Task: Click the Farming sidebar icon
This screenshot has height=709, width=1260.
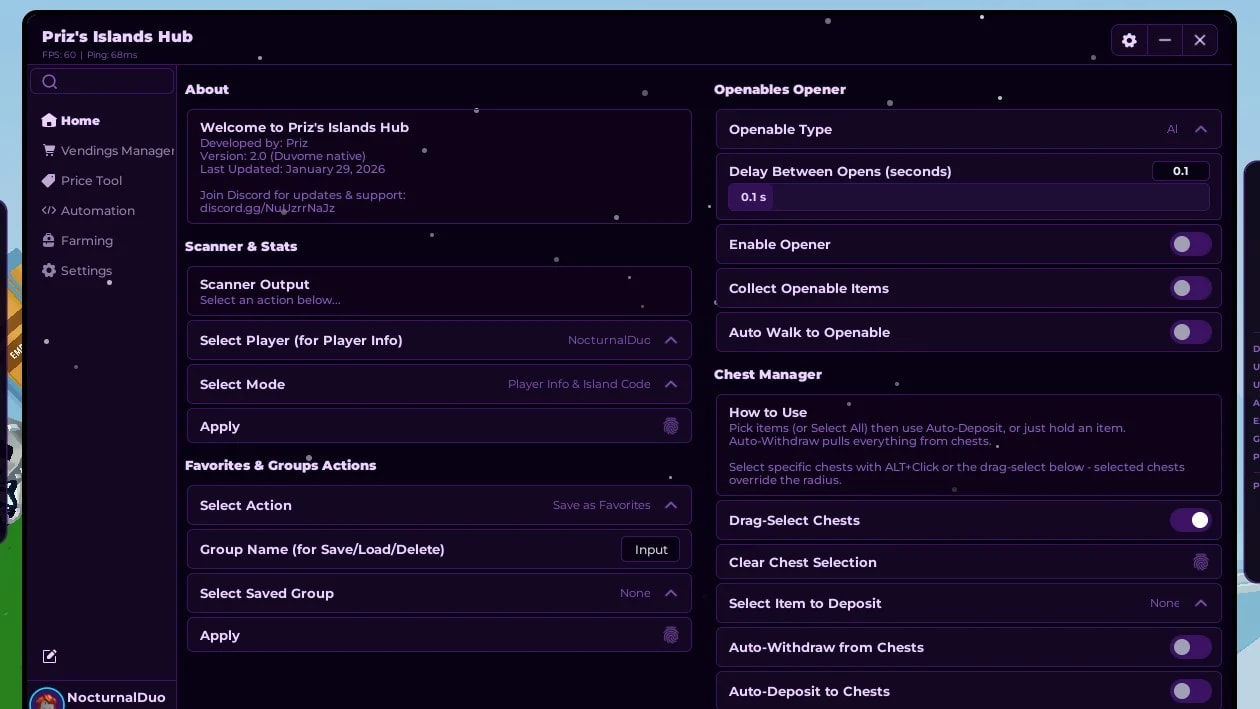Action: 49,240
